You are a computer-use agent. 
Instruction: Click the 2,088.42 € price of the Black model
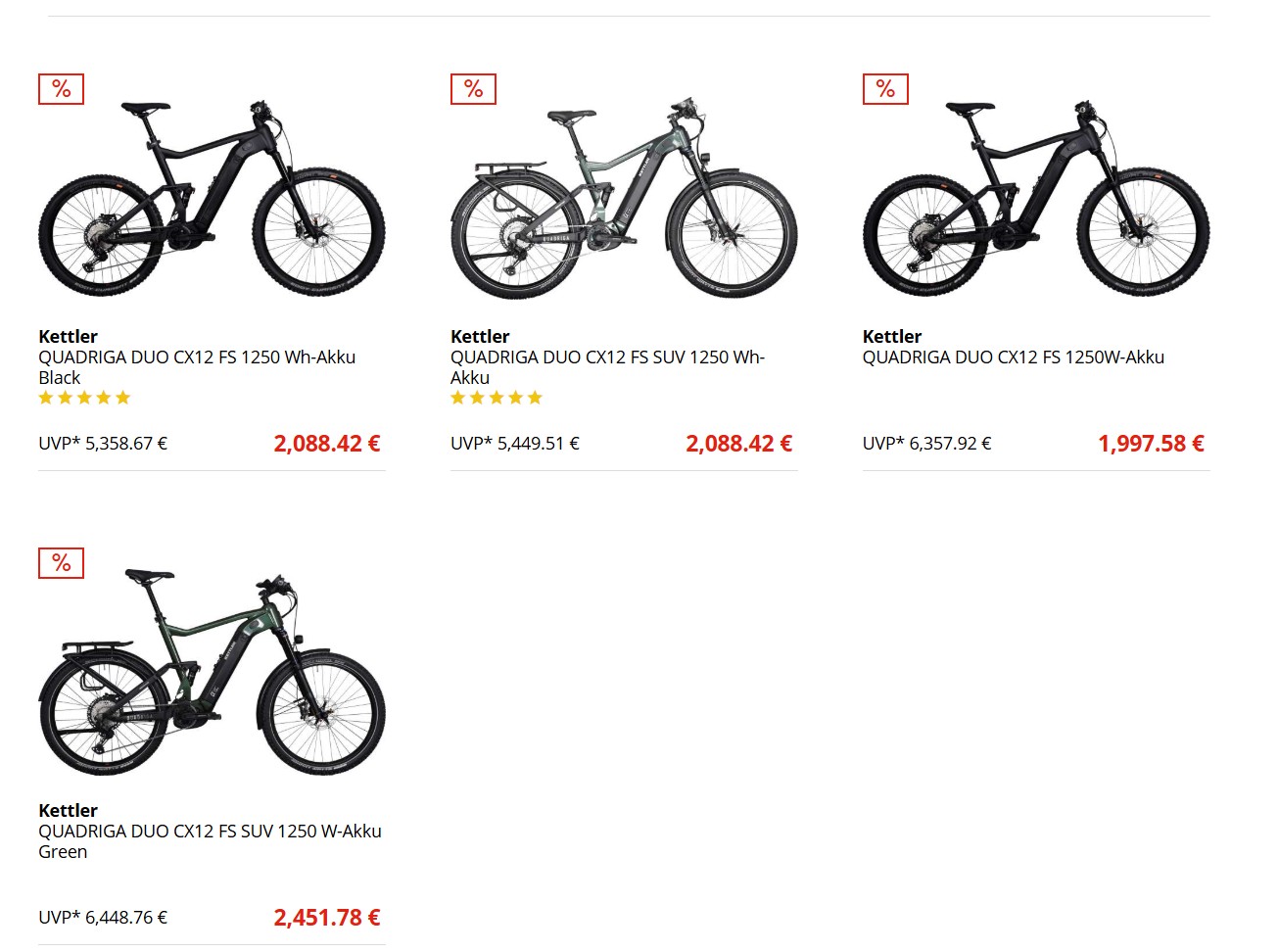(x=327, y=443)
